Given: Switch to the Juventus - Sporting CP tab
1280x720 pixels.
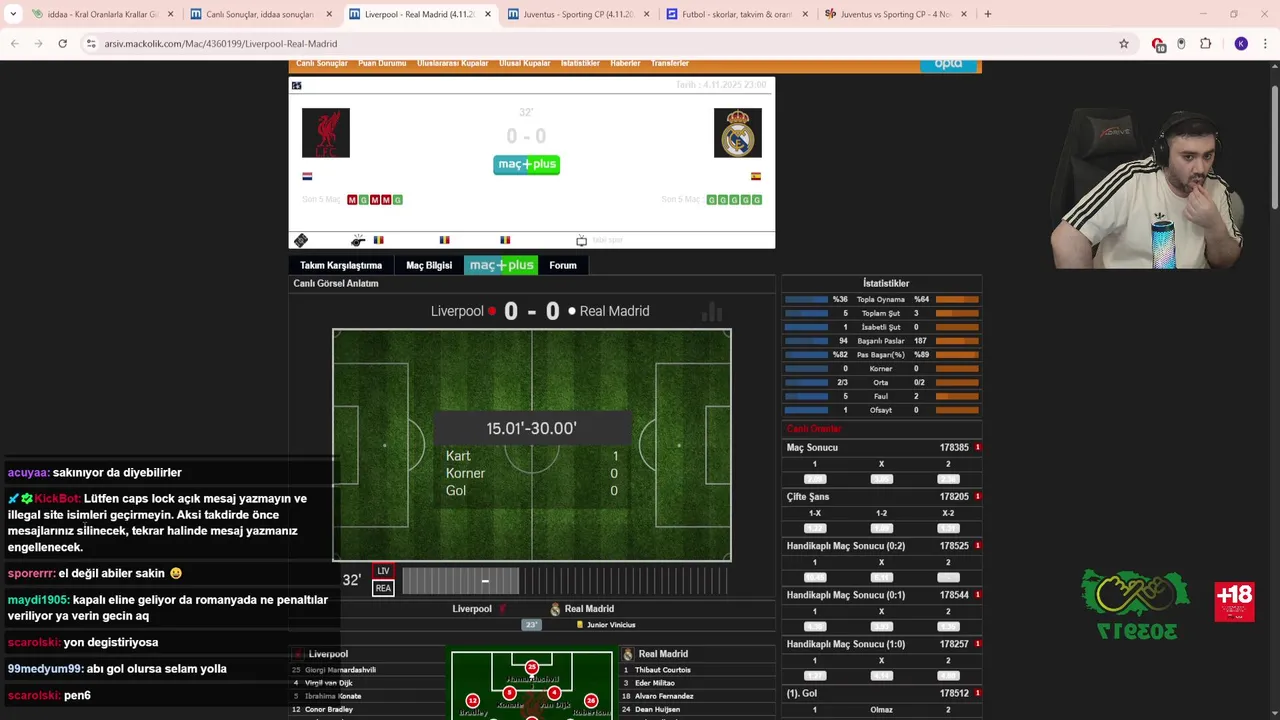Looking at the screenshot, I should pyautogui.click(x=578, y=15).
